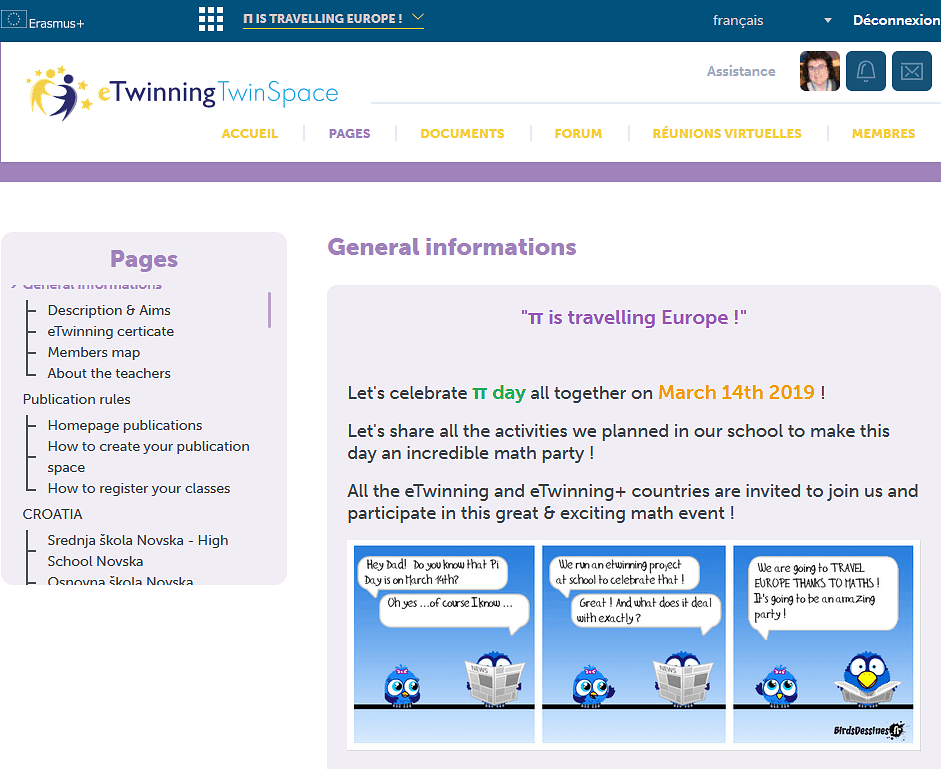Click the Déconnexion link
Viewport: 941px width, 769px height.
(x=896, y=20)
